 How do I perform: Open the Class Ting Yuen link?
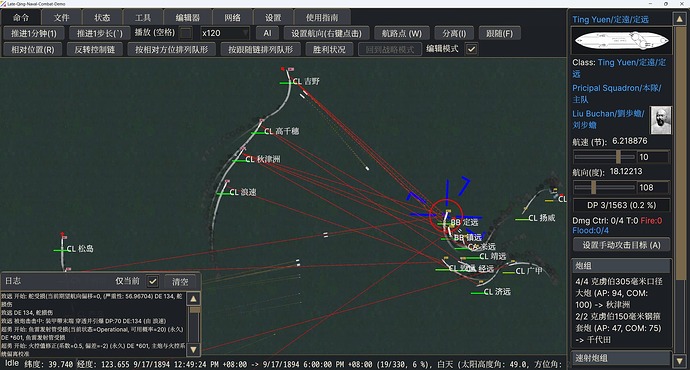click(619, 68)
